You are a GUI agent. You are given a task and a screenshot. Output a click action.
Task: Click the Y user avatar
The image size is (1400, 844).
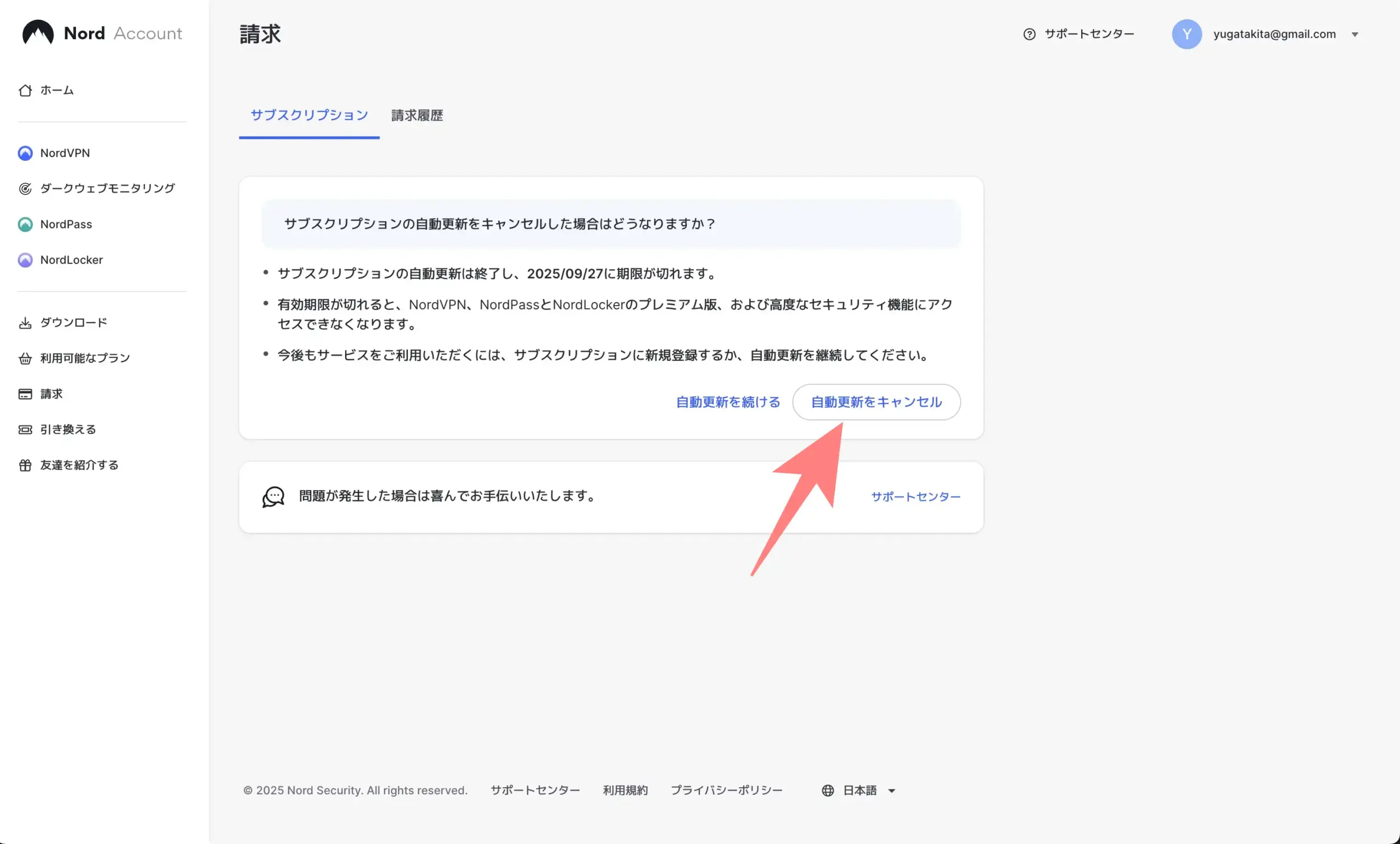click(x=1186, y=34)
